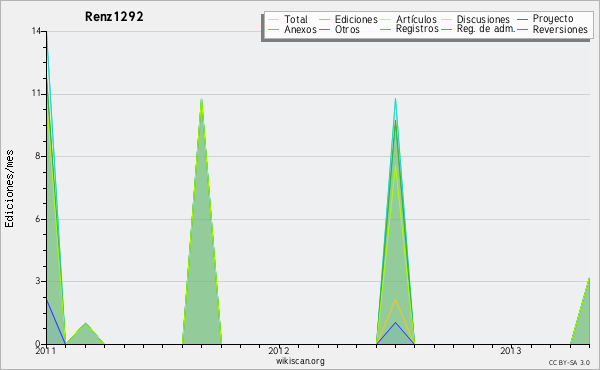Click the 2013 x-axis label

[x=511, y=351]
